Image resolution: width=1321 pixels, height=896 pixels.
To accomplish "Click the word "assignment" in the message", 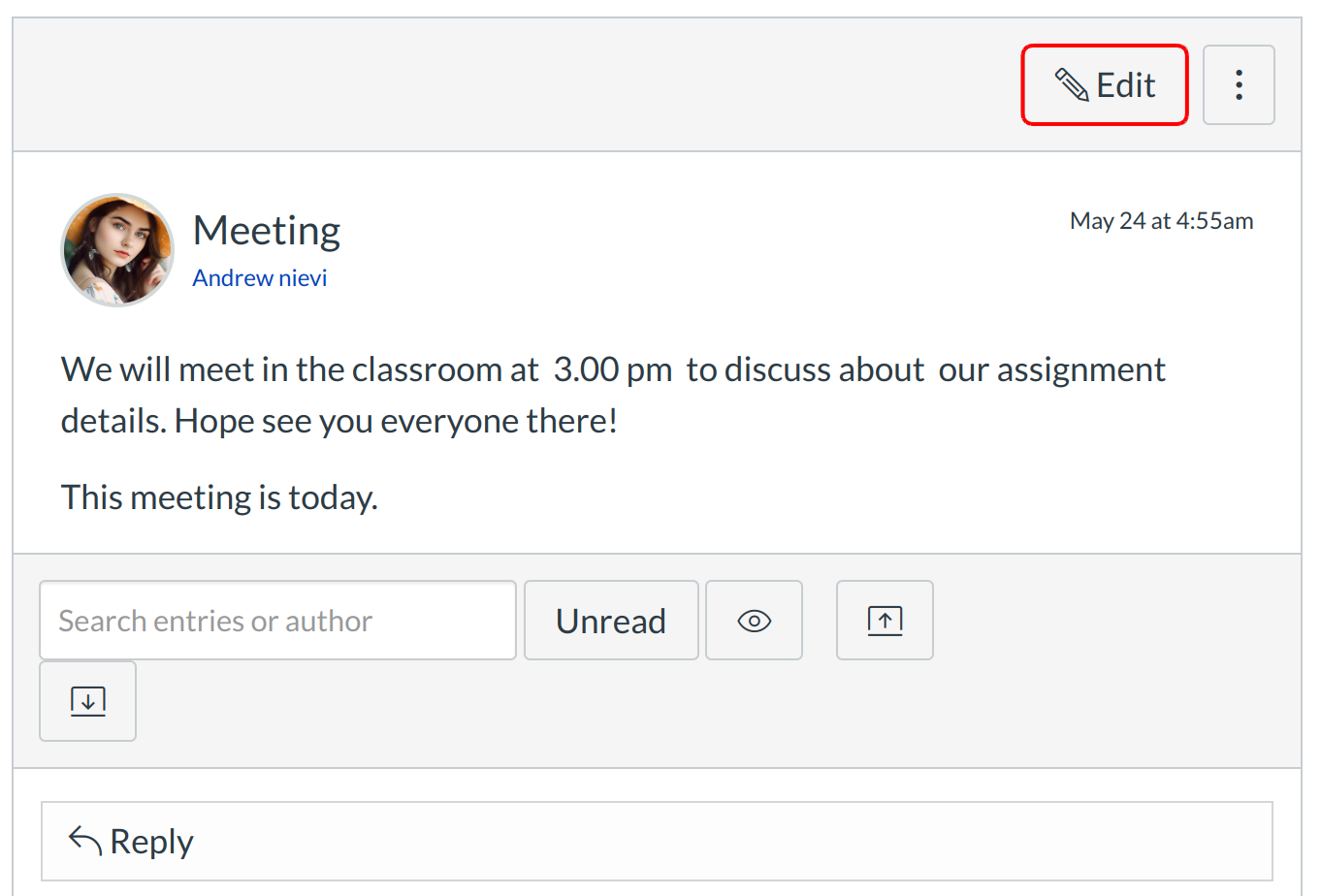I will [x=1080, y=369].
